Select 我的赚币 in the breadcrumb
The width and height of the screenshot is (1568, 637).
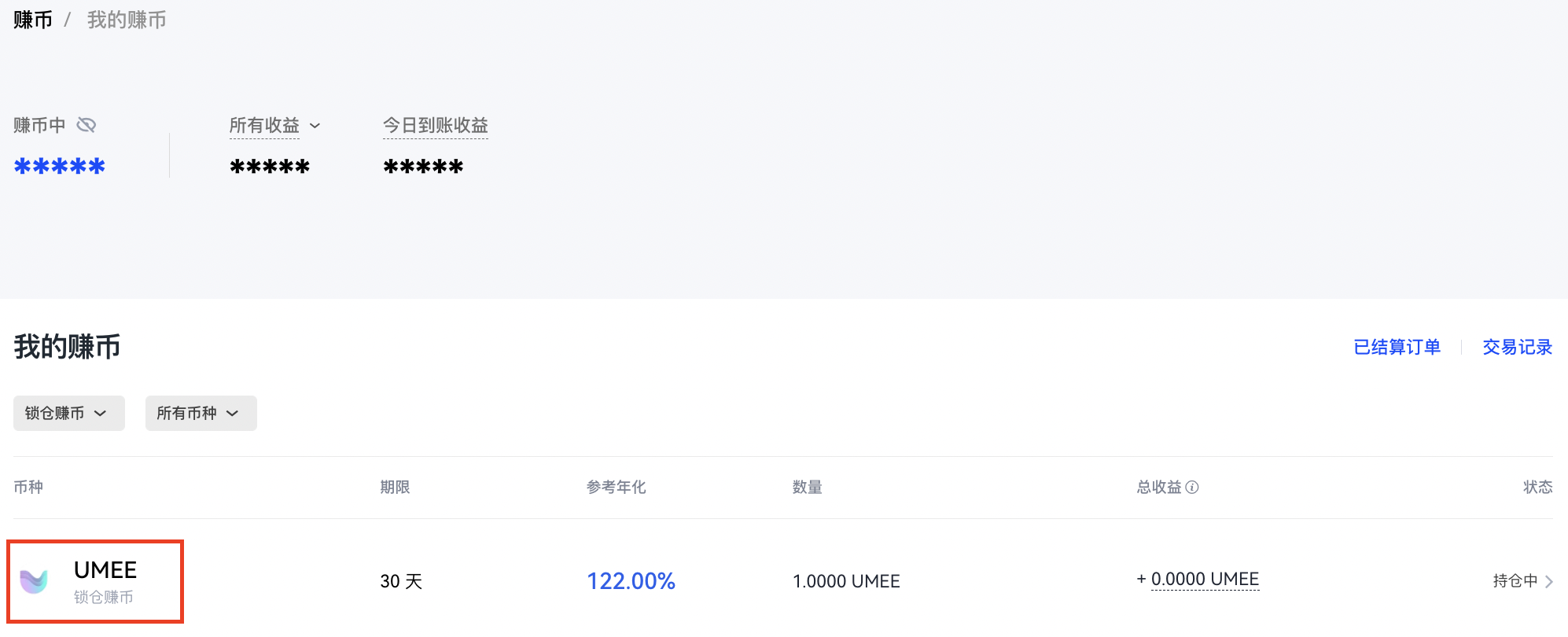(x=127, y=20)
